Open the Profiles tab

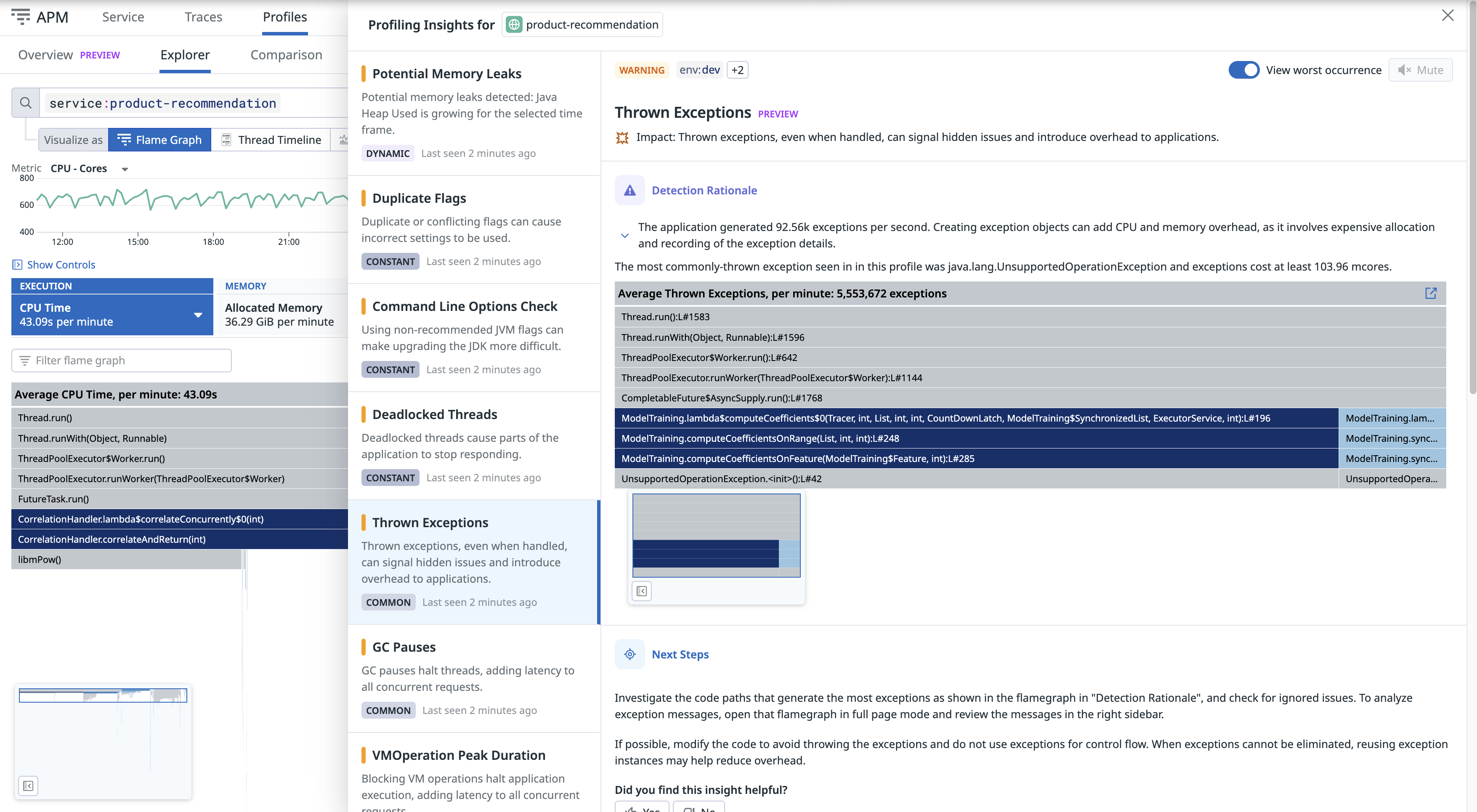tap(285, 17)
